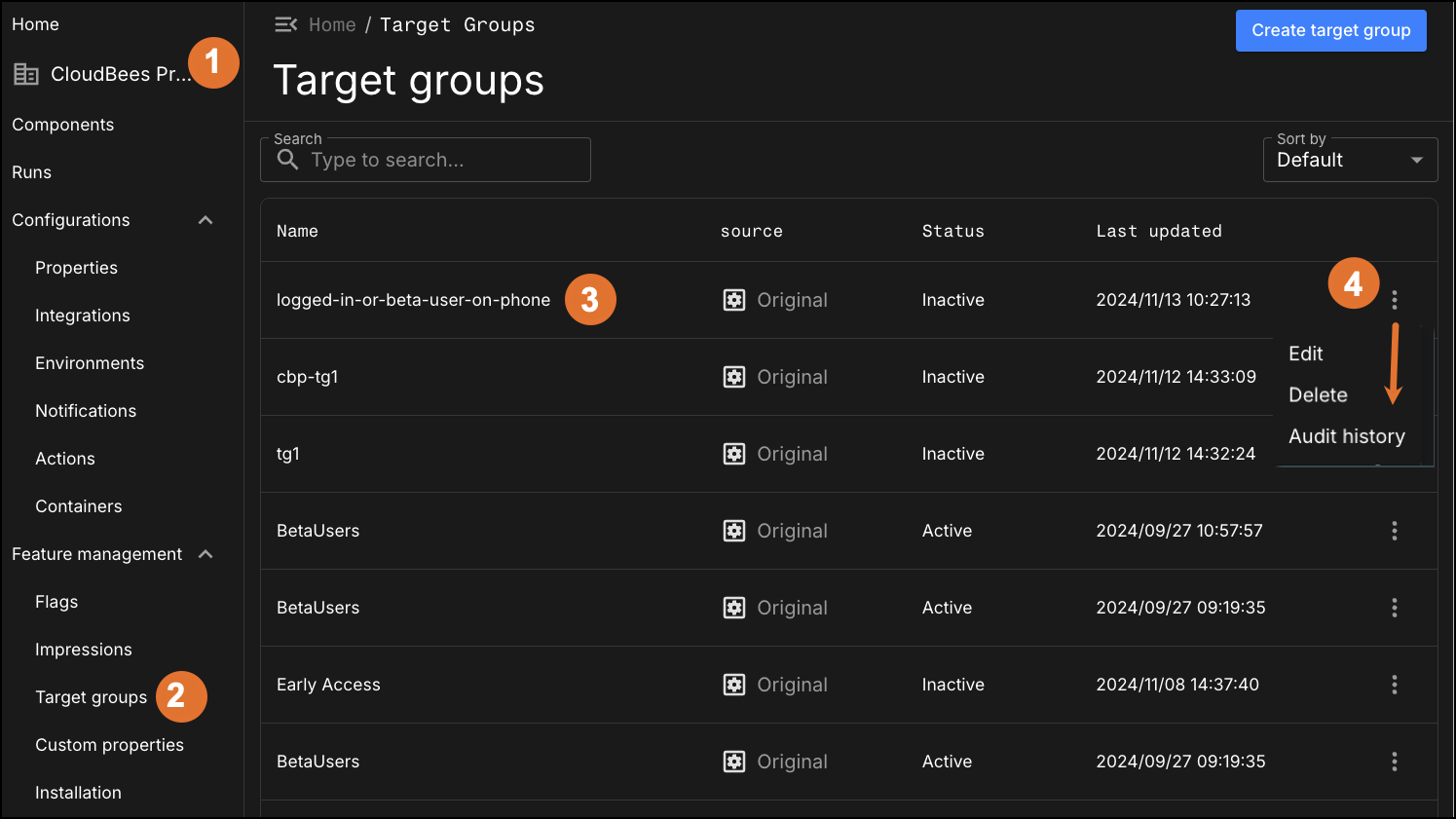Open Actions in the sidebar
The width and height of the screenshot is (1456, 819).
tap(65, 459)
